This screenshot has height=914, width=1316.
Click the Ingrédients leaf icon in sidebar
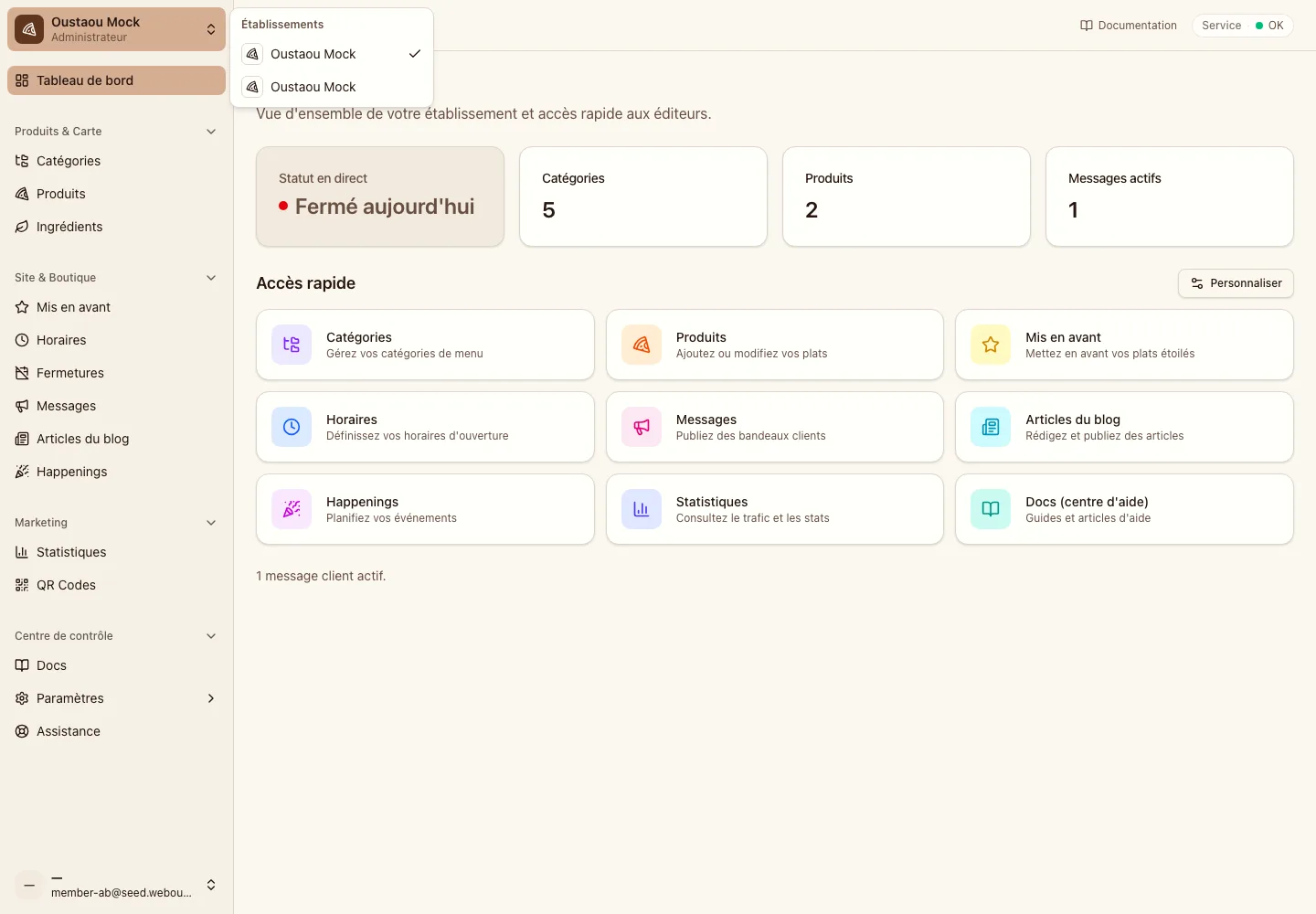coord(22,227)
